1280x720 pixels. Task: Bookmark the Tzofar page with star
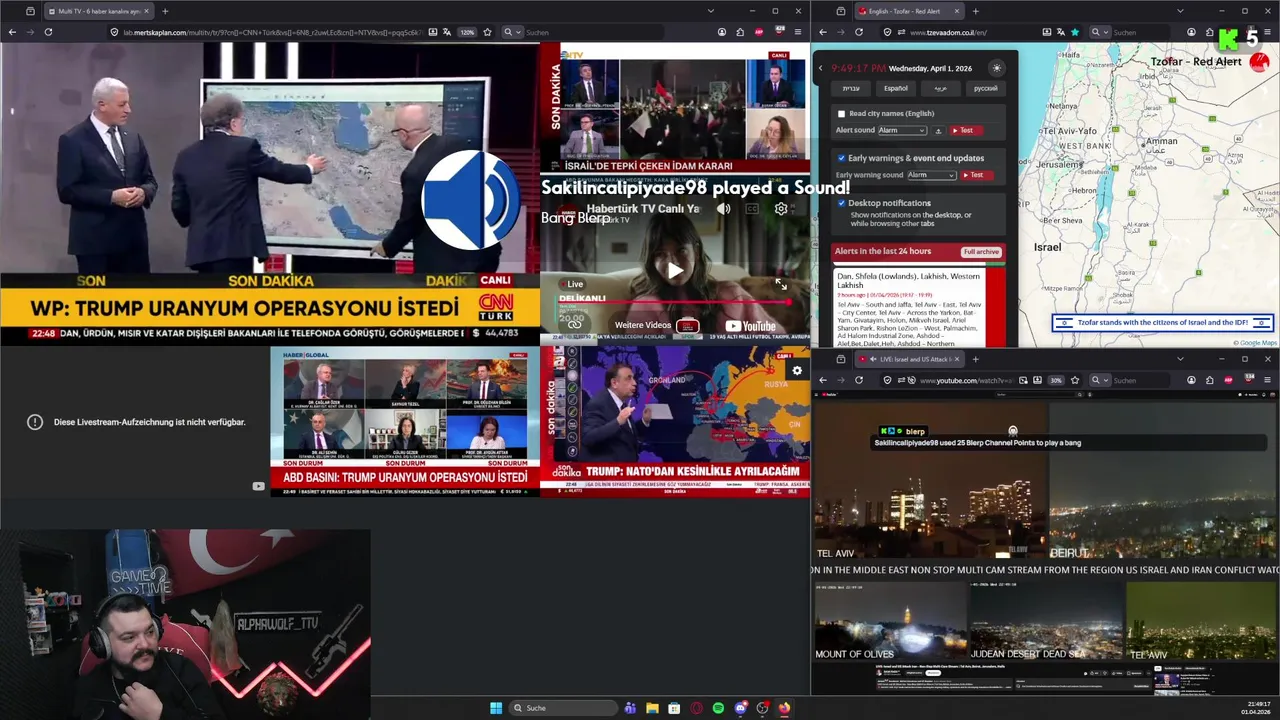(x=1075, y=32)
